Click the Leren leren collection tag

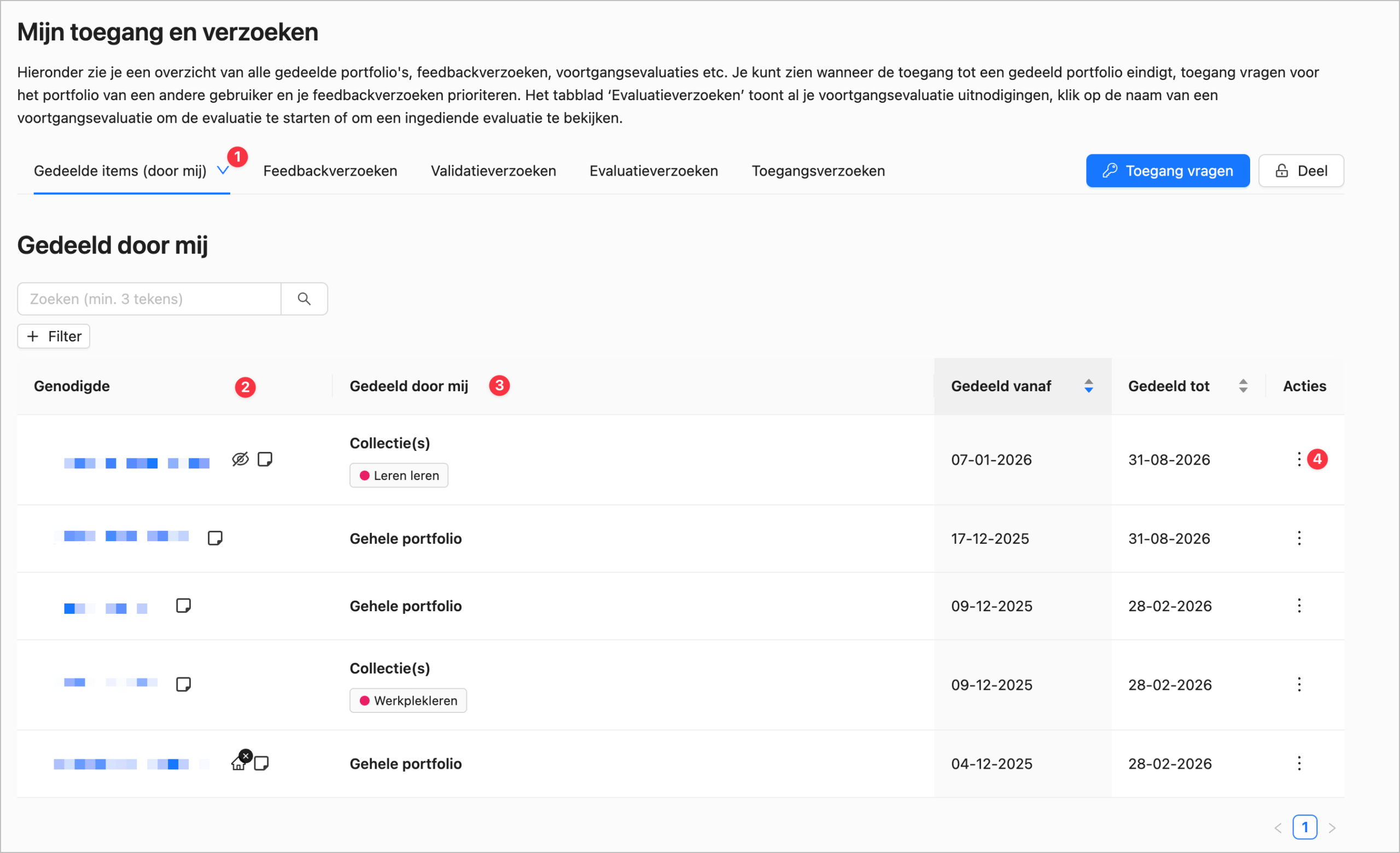point(399,475)
